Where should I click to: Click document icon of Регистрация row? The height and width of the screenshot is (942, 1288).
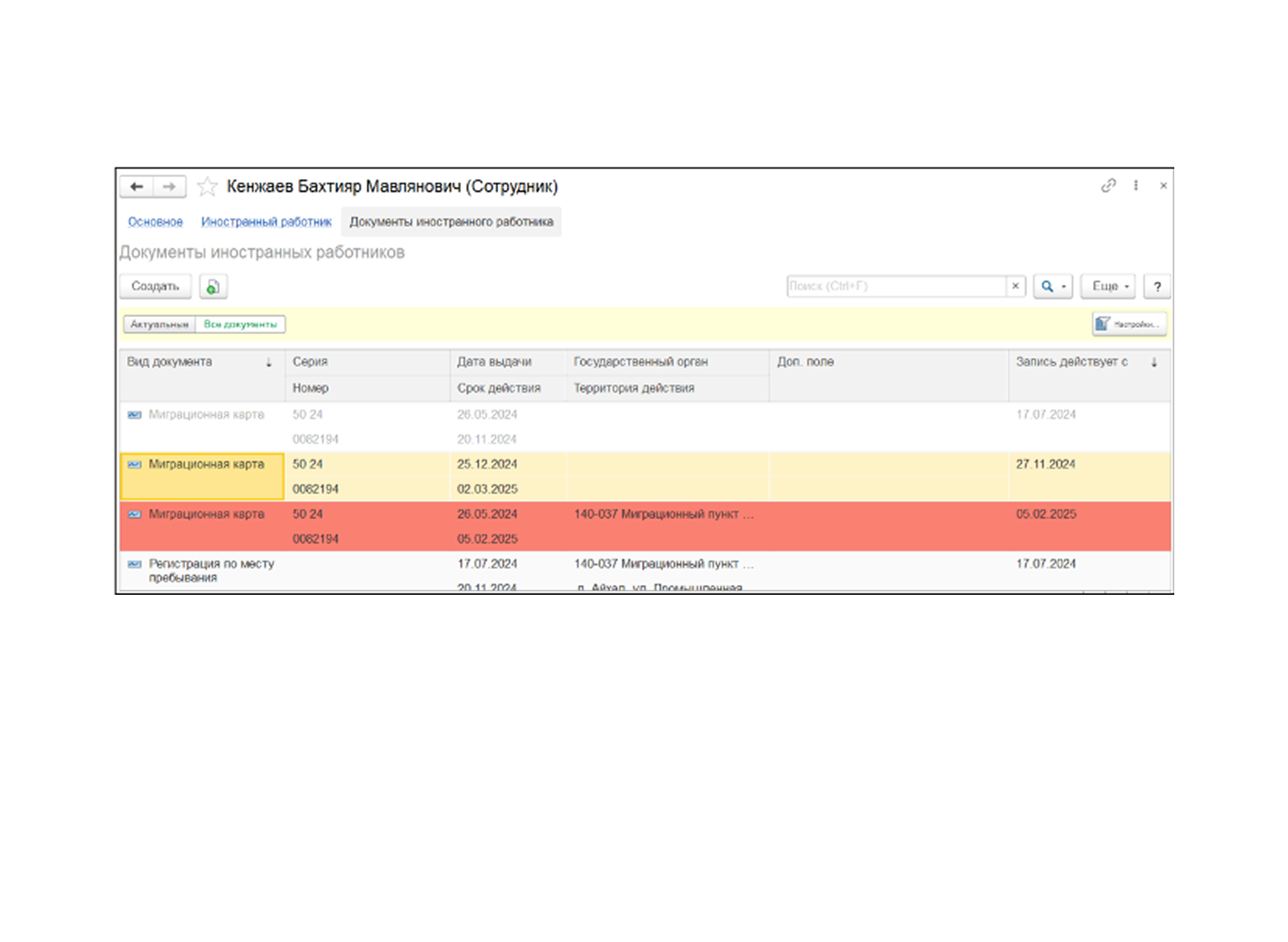[135, 564]
